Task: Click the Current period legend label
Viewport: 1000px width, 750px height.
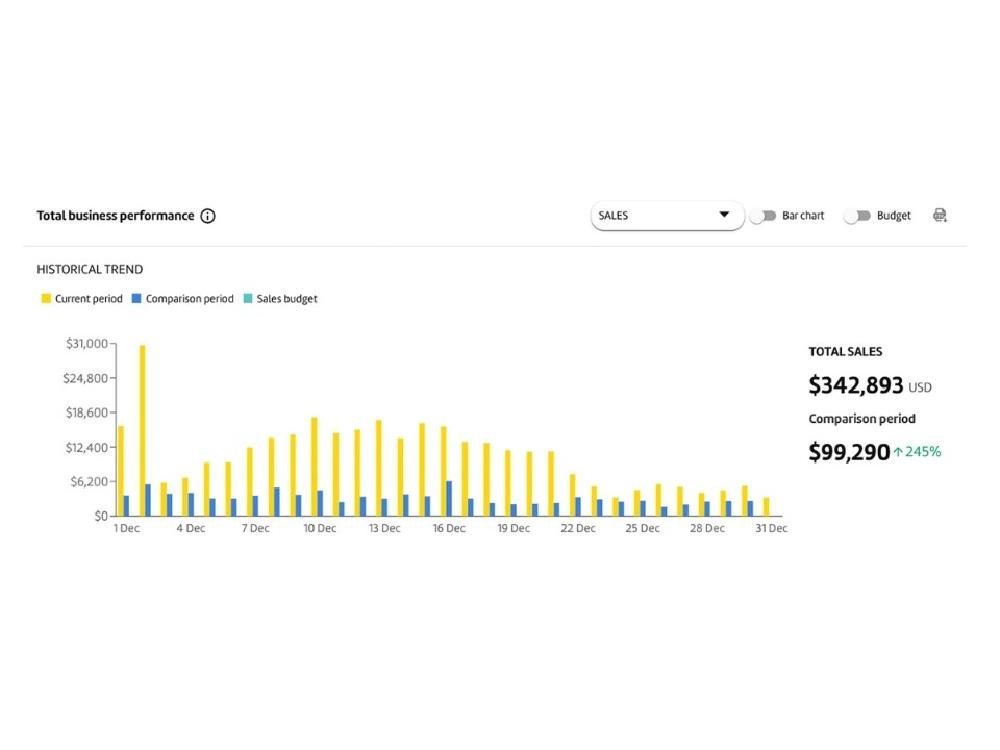Action: point(89,299)
